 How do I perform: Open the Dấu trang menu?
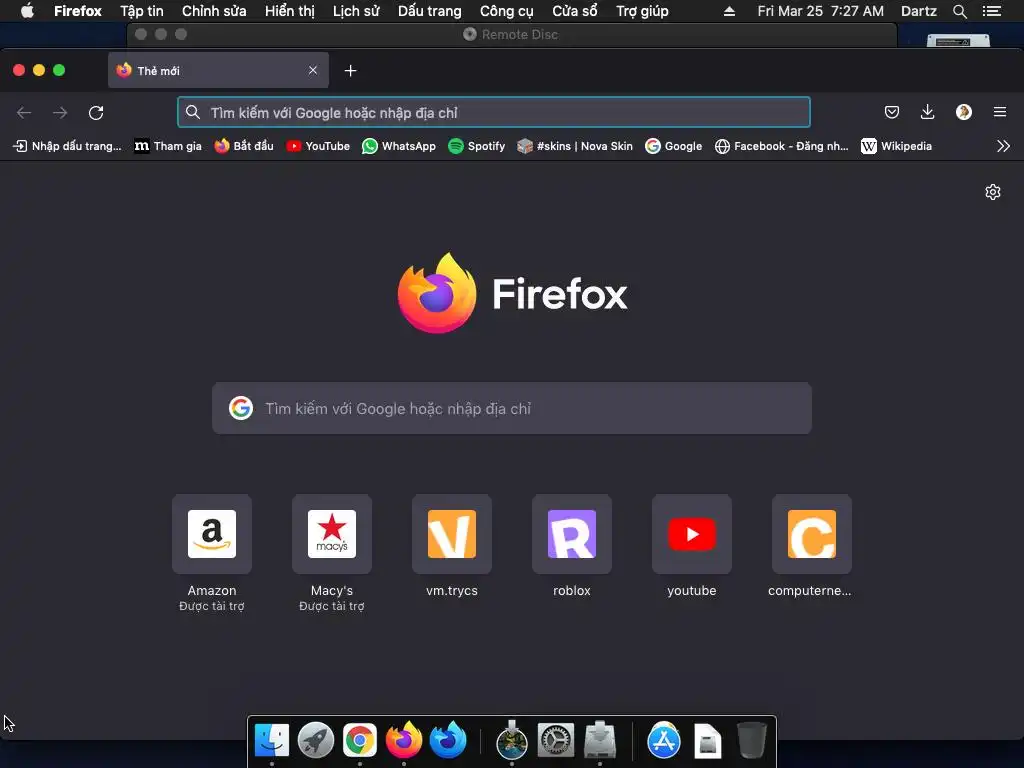pos(430,11)
